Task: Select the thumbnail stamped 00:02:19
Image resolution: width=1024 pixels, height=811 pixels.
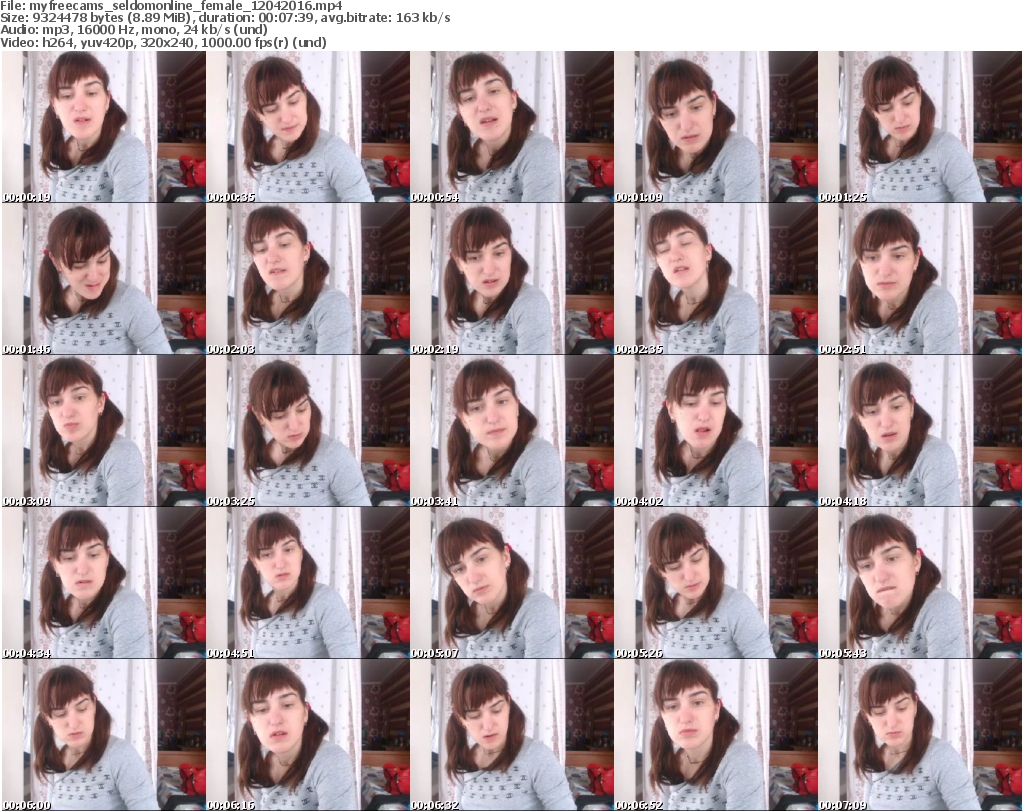Action: point(511,279)
